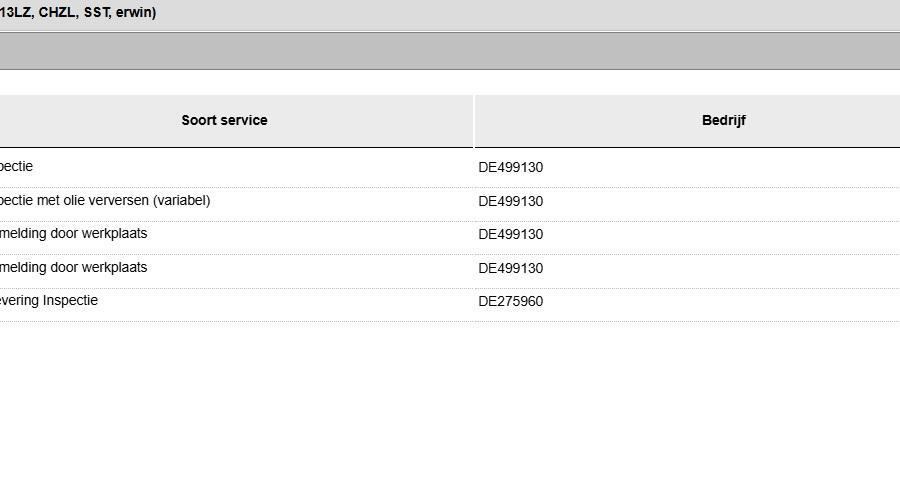Screen dimensions: 900x477
Task: Select the "evering Inspectie" service row
Action: (x=48, y=301)
